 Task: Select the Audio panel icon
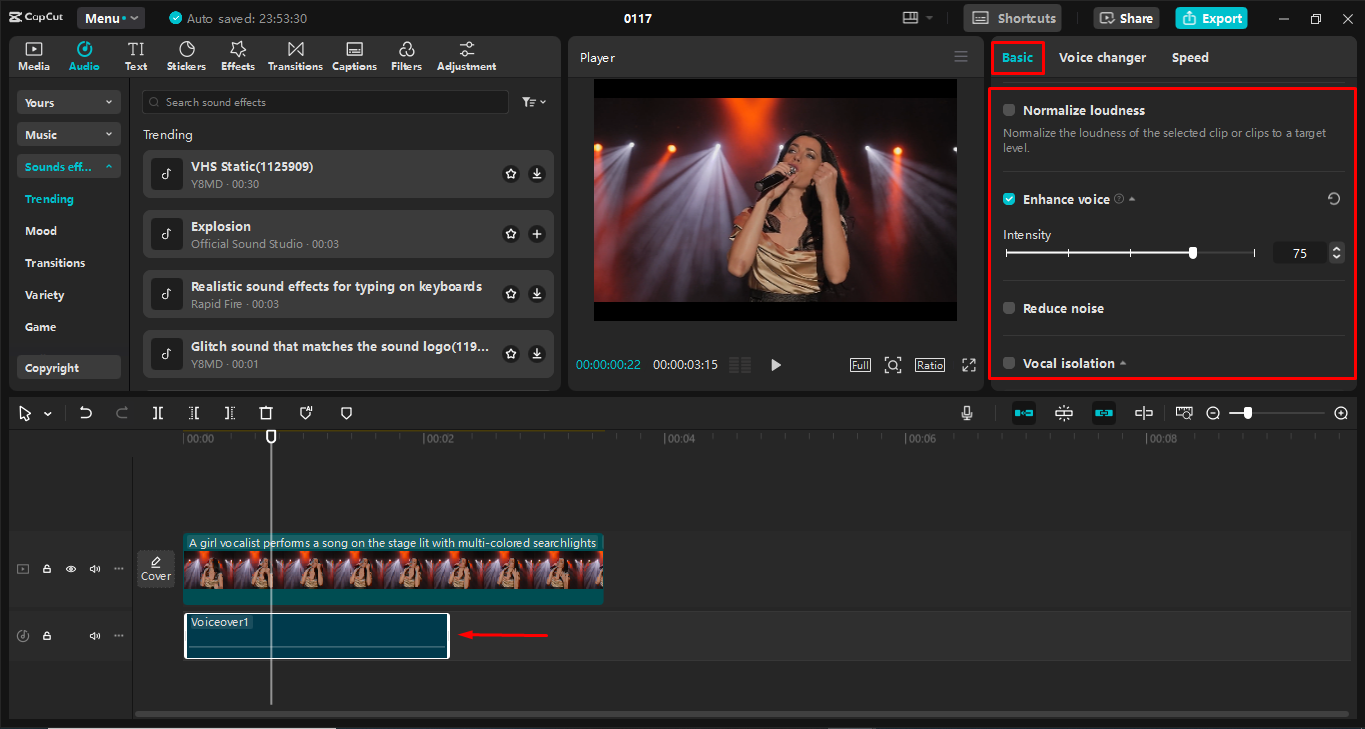pos(84,56)
